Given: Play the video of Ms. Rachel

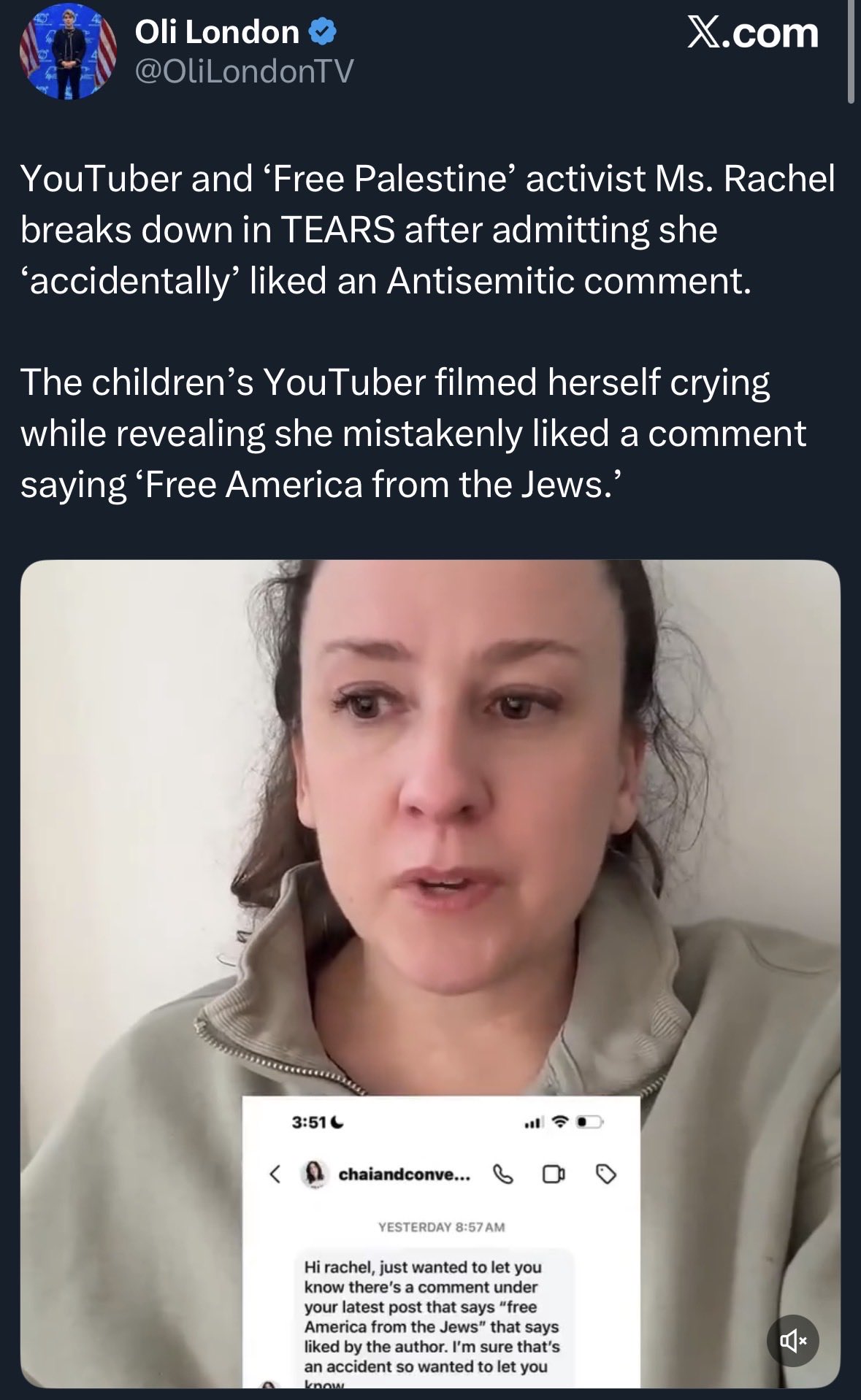Looking at the screenshot, I should tap(431, 839).
